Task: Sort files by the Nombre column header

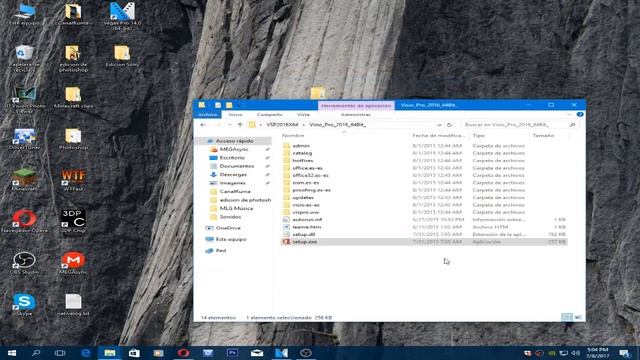Action: point(293,136)
